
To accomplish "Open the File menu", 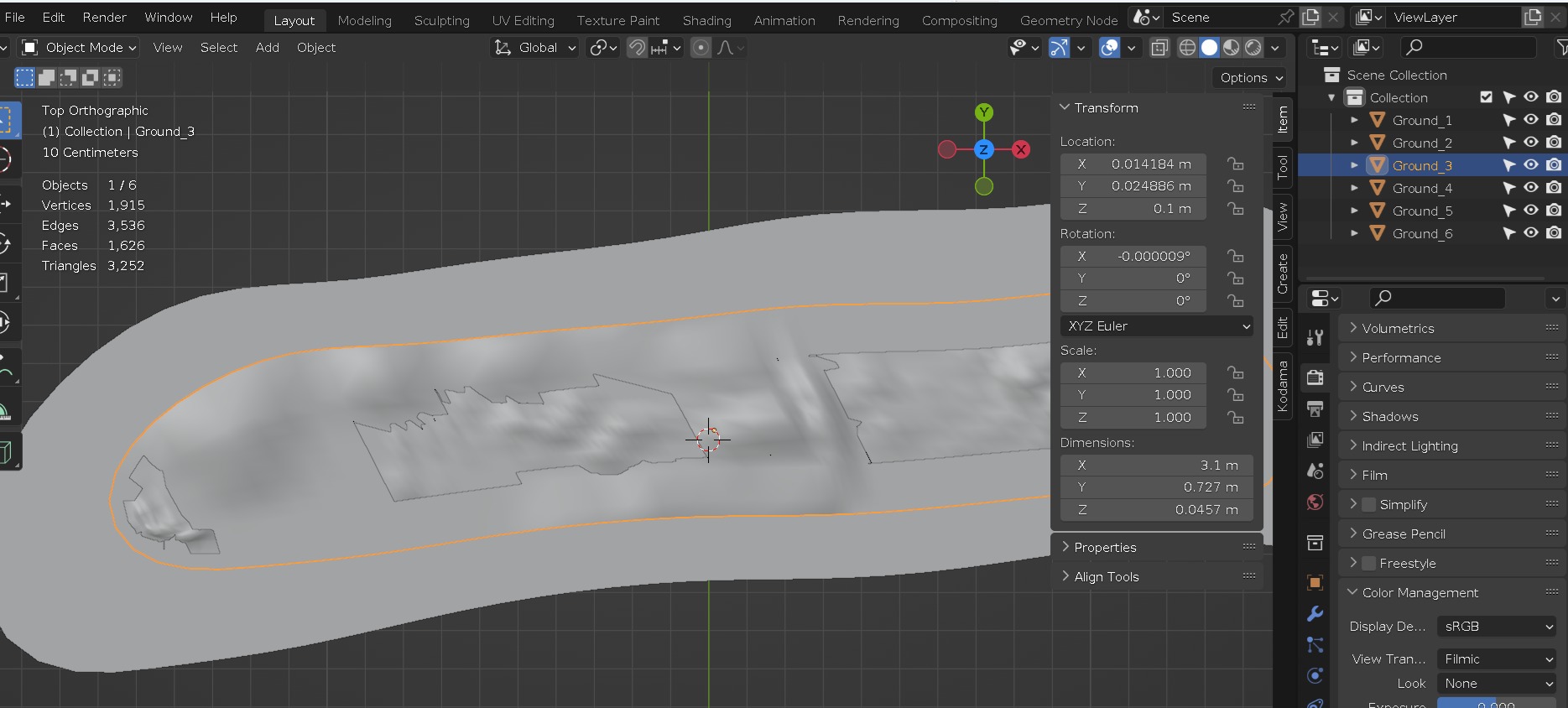I will point(15,17).
